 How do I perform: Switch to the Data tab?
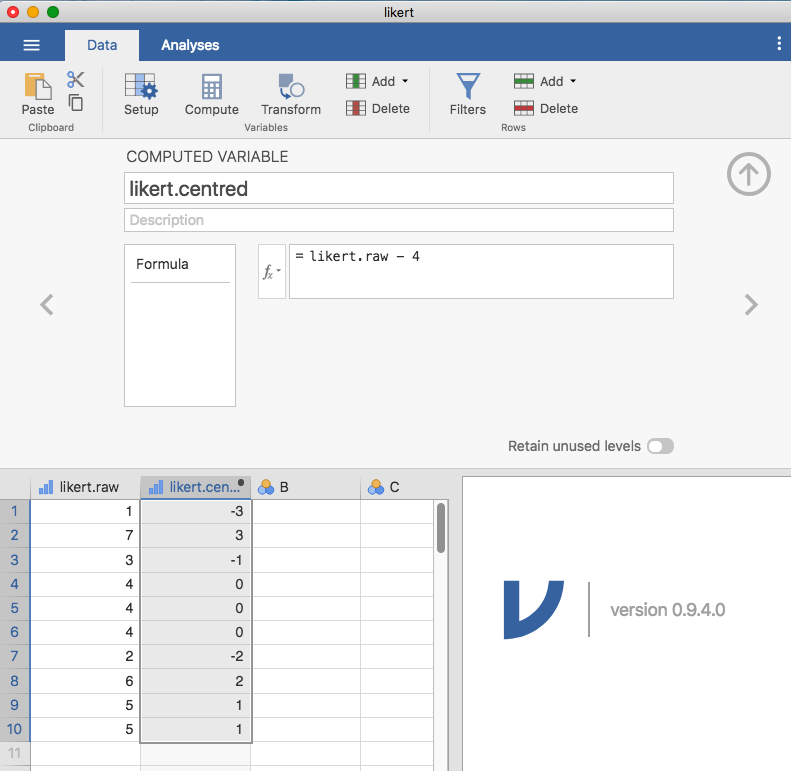click(102, 45)
